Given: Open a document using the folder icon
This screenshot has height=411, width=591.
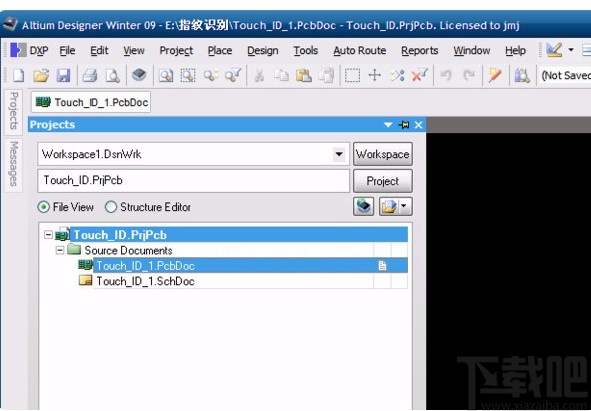Looking at the screenshot, I should click(41, 75).
